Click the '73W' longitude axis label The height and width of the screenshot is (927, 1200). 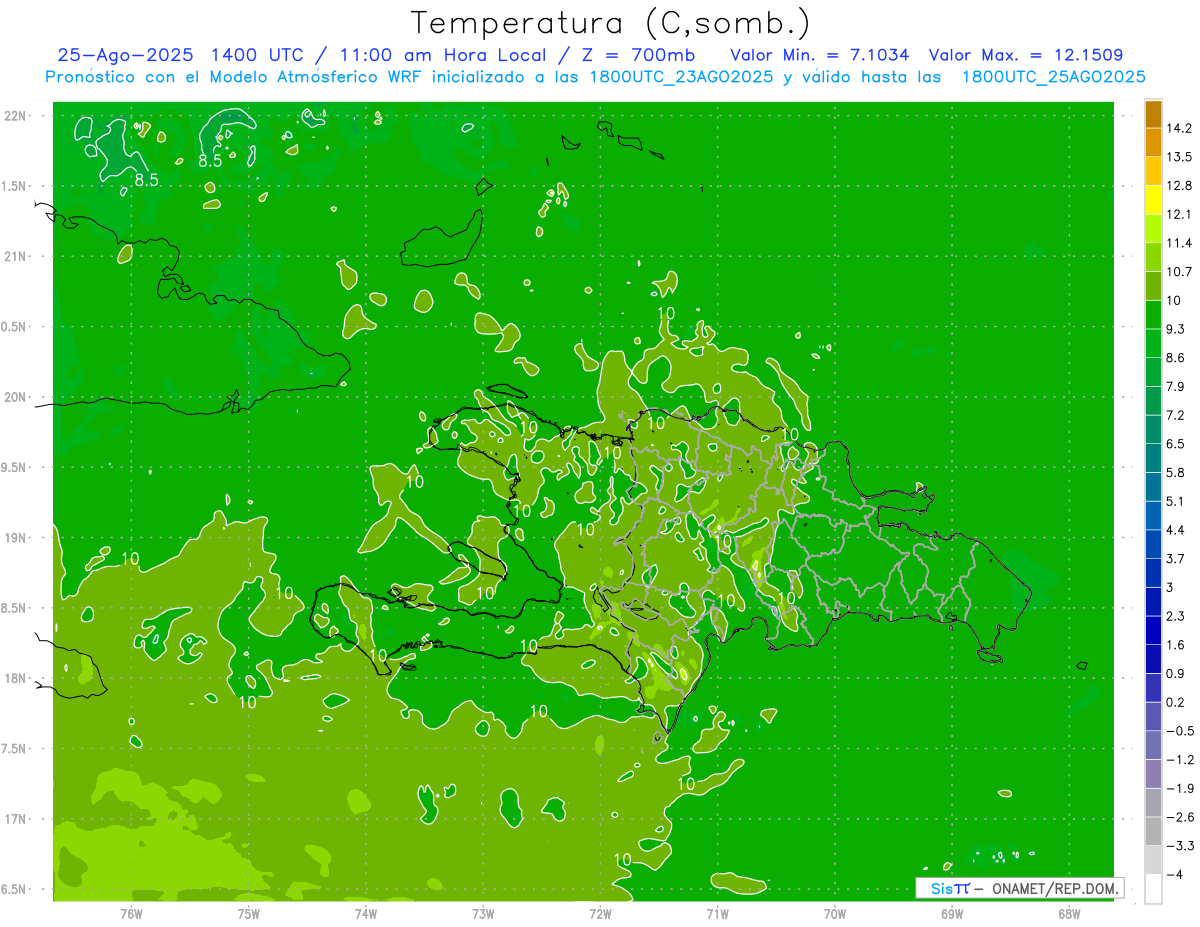point(483,914)
